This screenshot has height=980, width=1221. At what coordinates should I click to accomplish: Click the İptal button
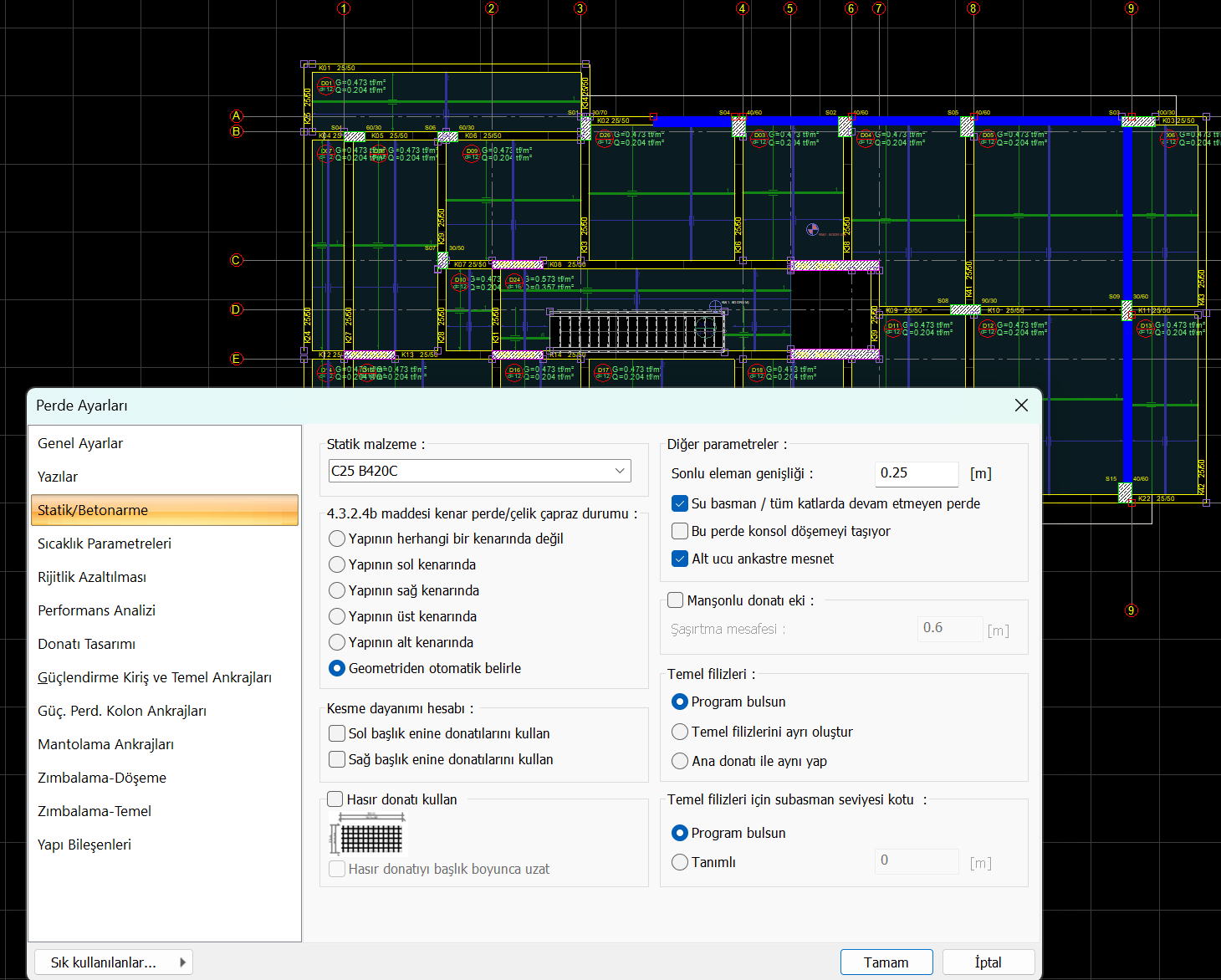point(988,962)
